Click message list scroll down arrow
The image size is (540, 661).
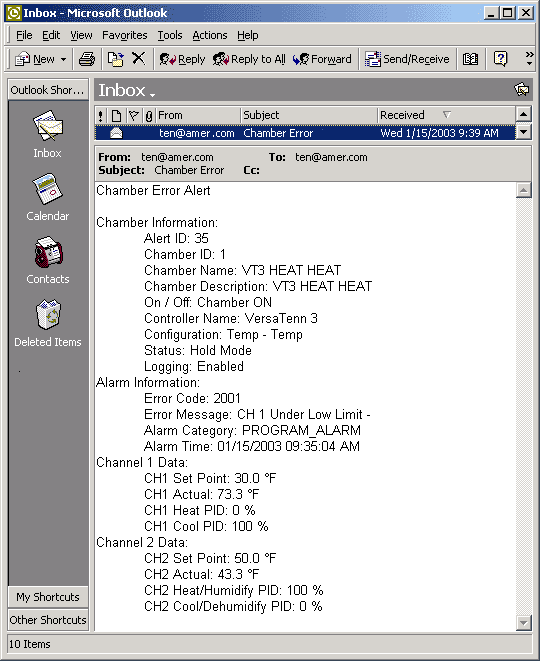523,132
